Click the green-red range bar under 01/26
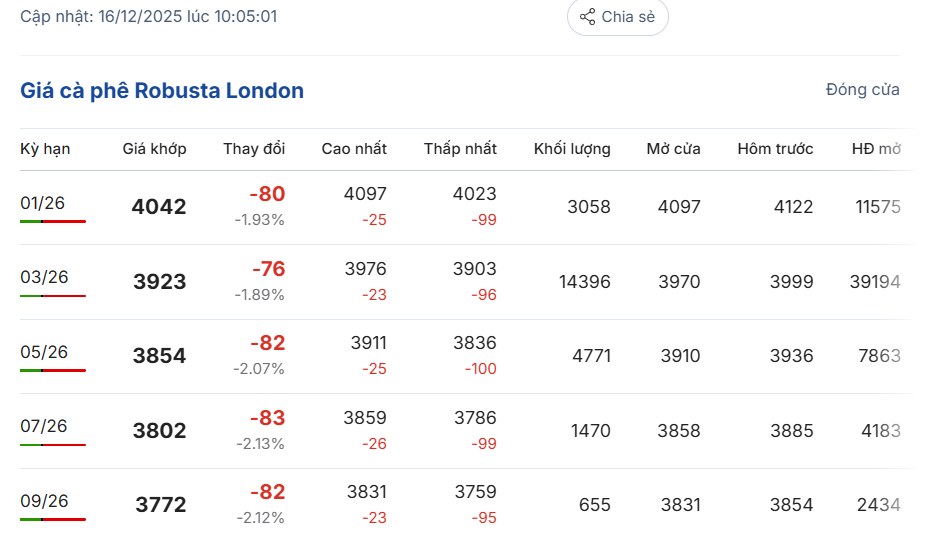925x541 pixels. pyautogui.click(x=53, y=221)
